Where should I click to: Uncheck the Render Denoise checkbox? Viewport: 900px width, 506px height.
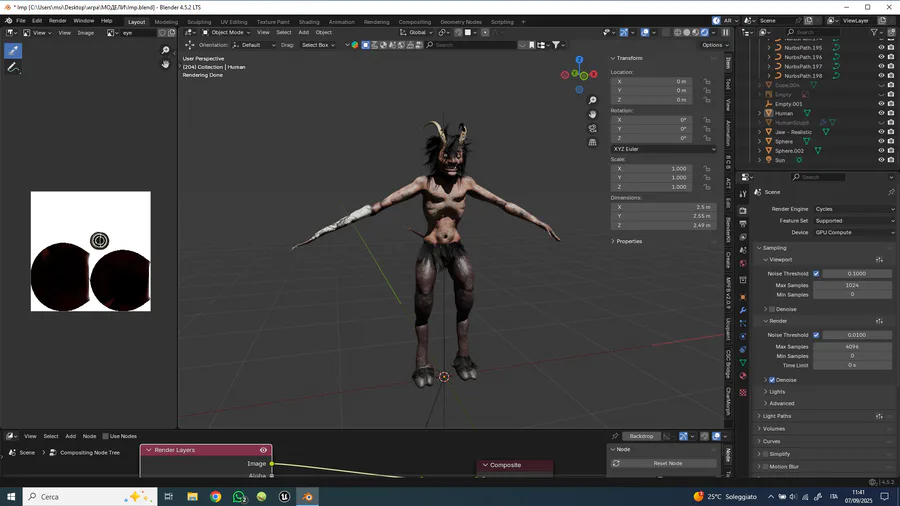point(772,380)
